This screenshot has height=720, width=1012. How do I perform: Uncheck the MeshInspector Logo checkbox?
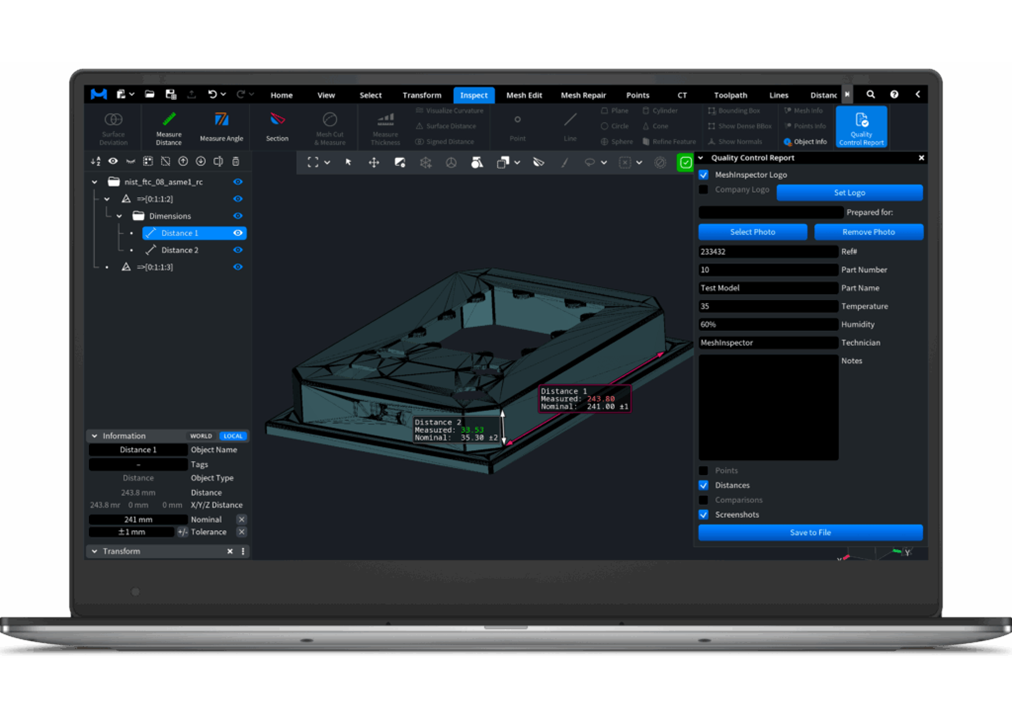click(x=704, y=175)
